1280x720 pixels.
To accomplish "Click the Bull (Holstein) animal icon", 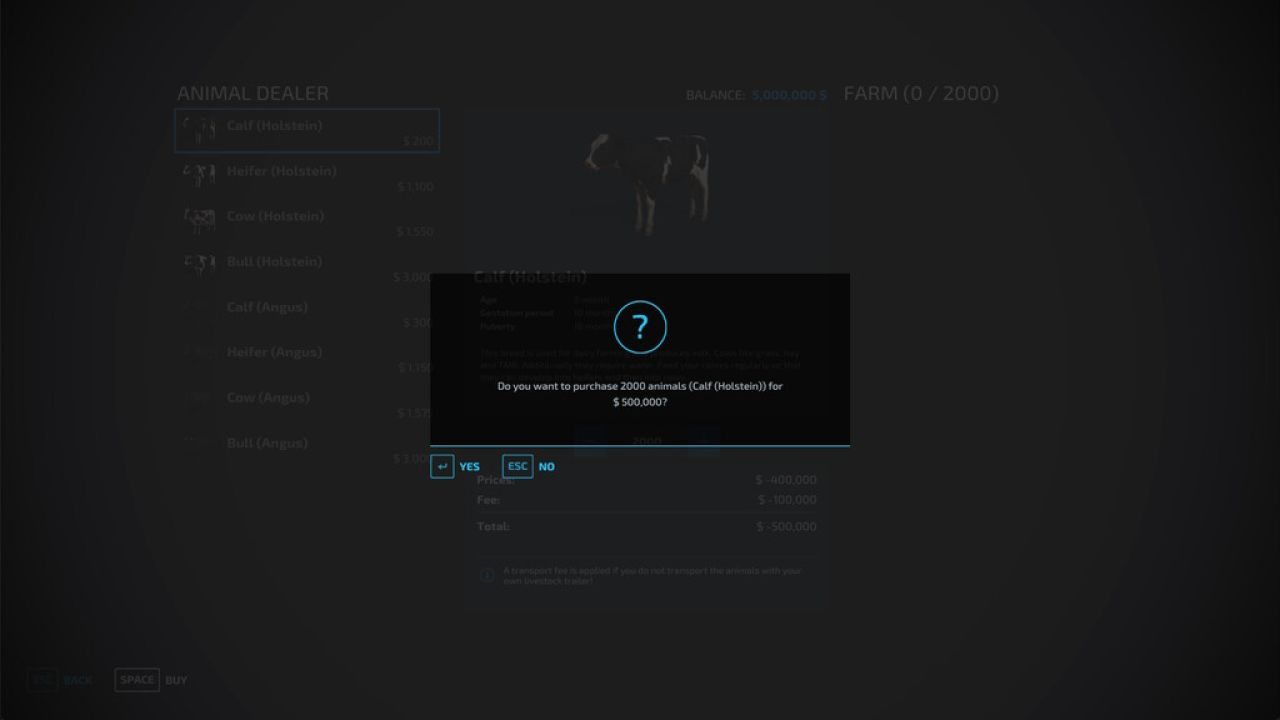I will point(199,265).
